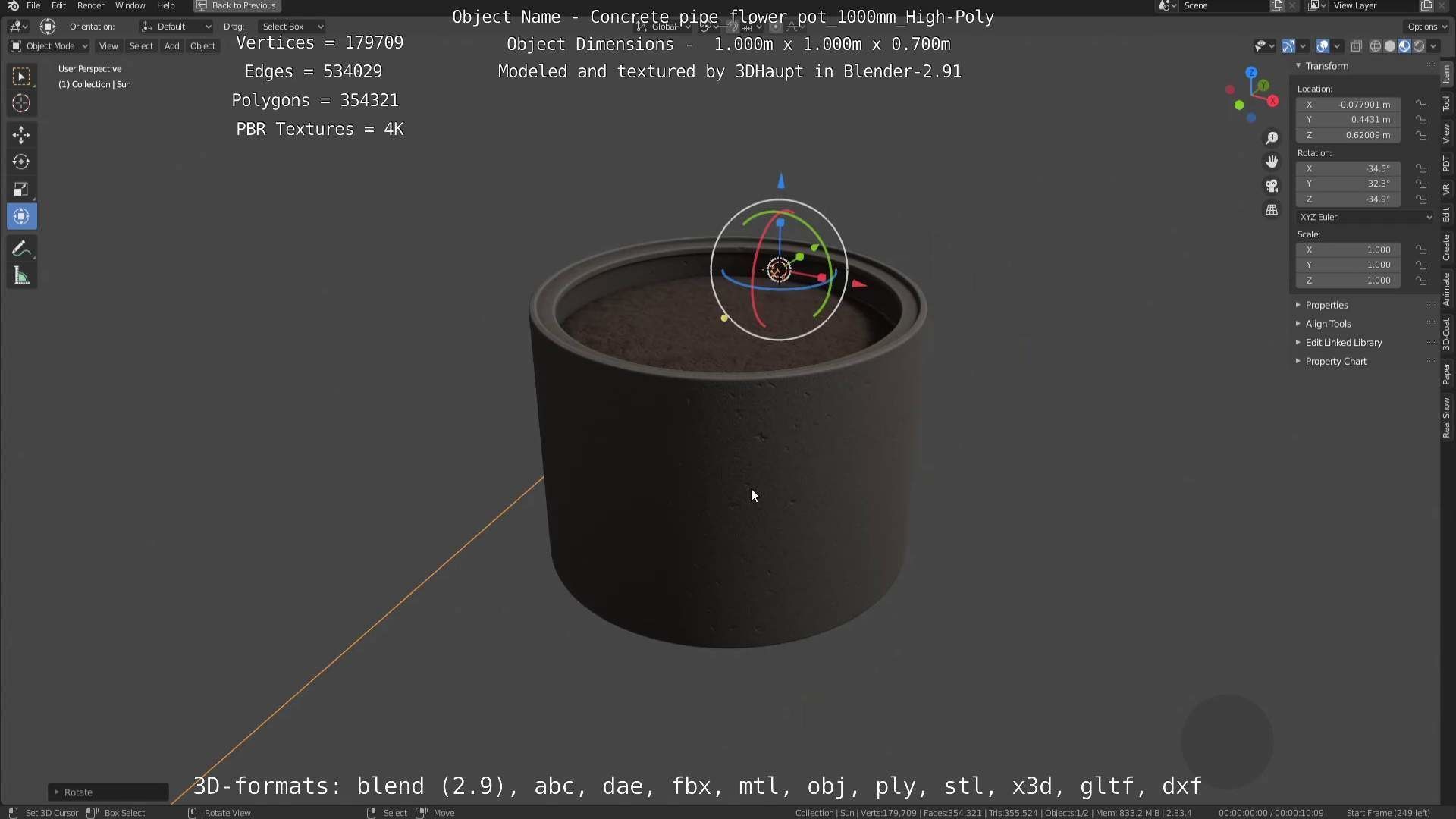Toggle show overlays button

[x=1323, y=46]
